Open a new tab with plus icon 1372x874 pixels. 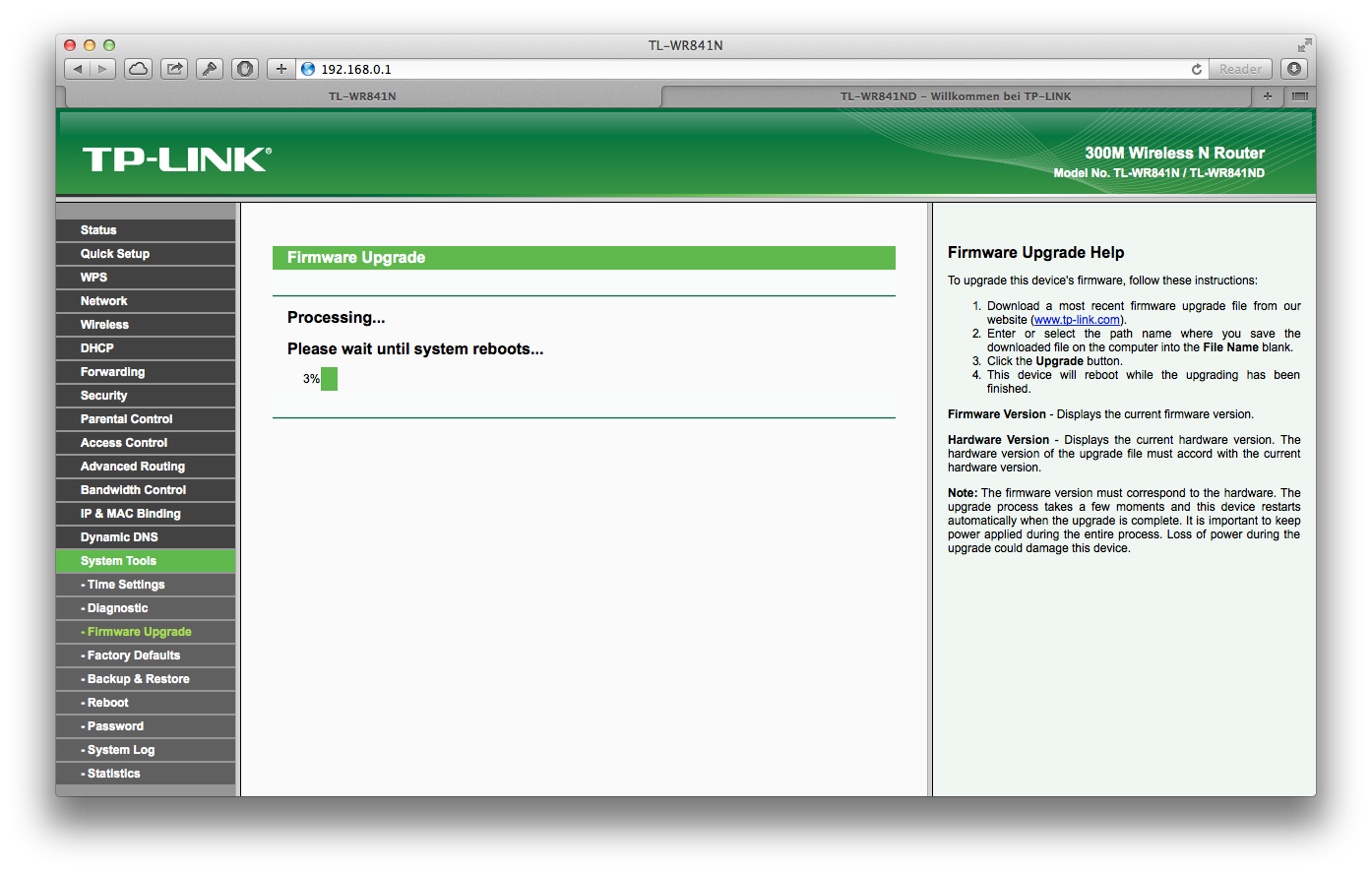tap(1268, 95)
